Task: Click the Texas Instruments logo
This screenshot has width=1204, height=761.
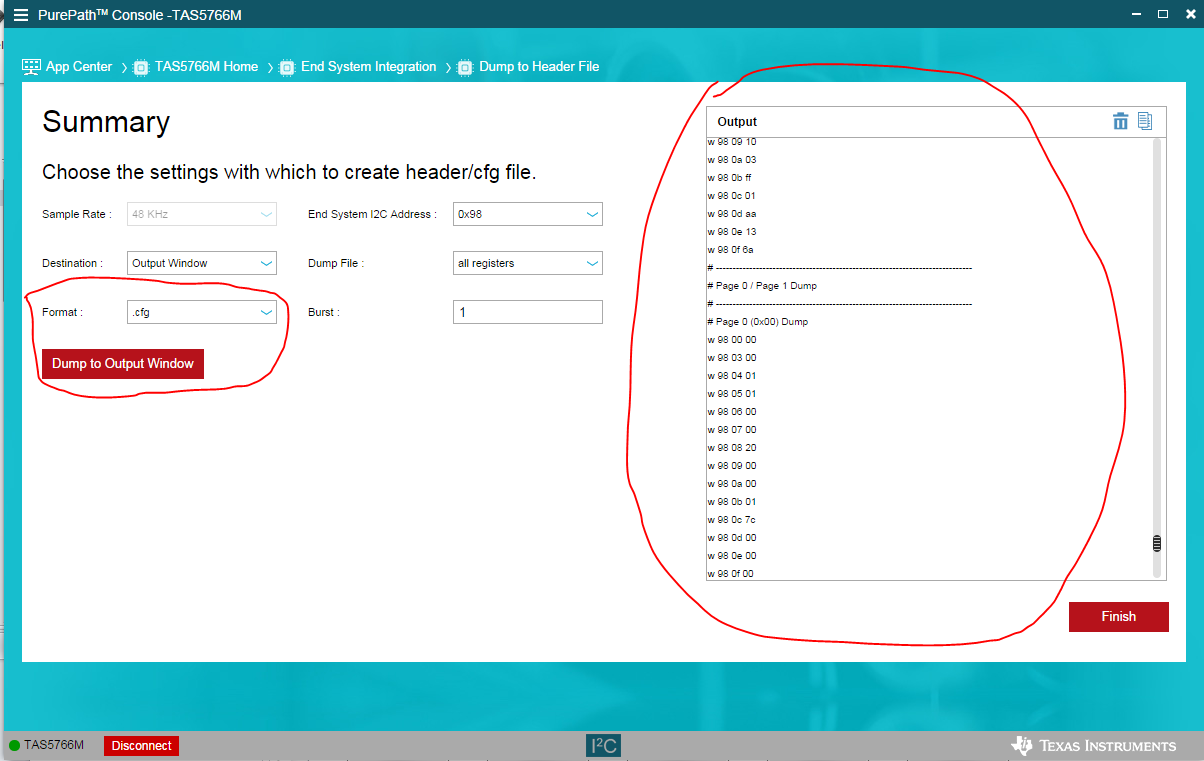Action: click(1094, 745)
